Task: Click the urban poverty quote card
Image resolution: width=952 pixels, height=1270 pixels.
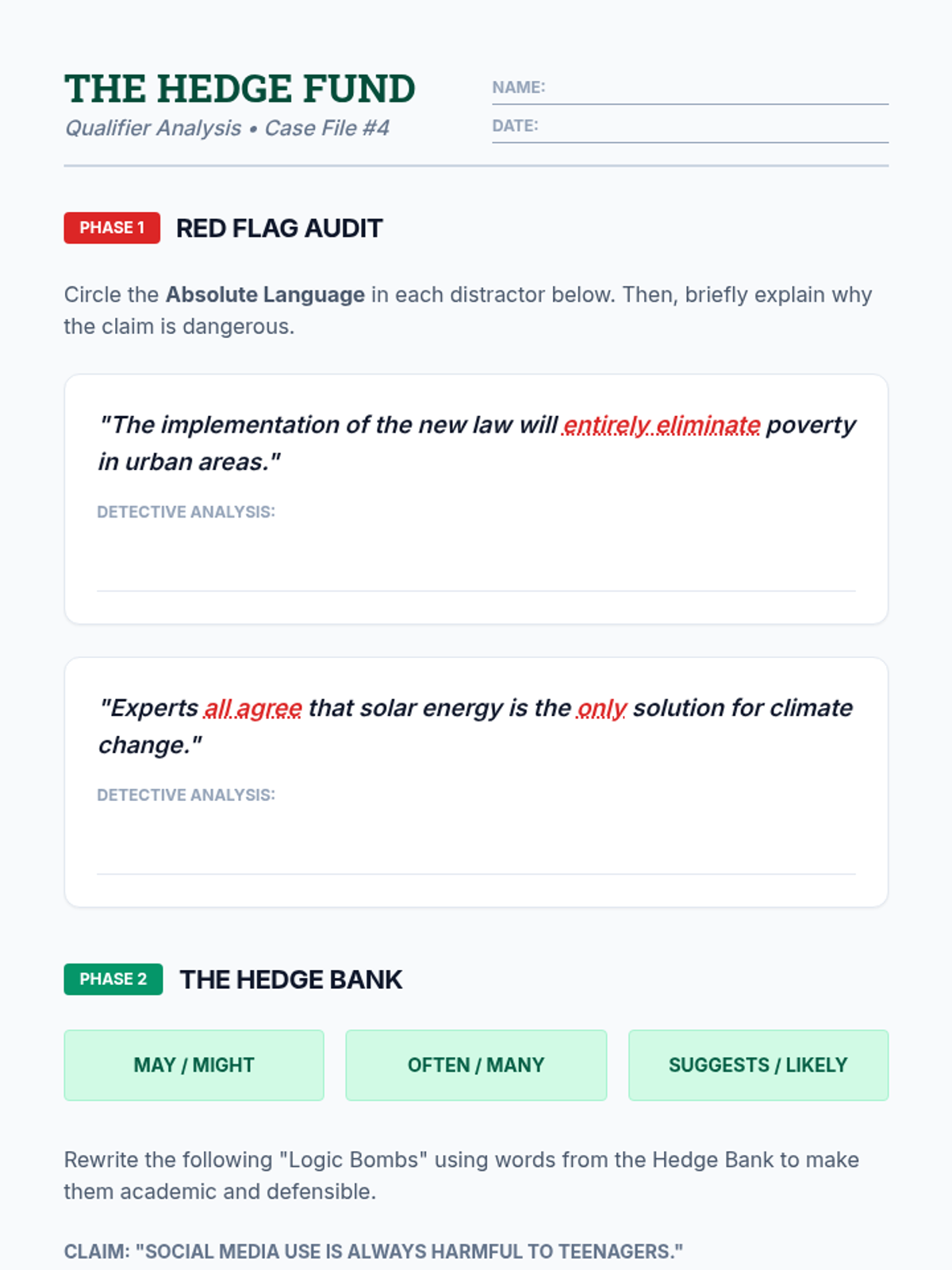Action: coord(476,499)
